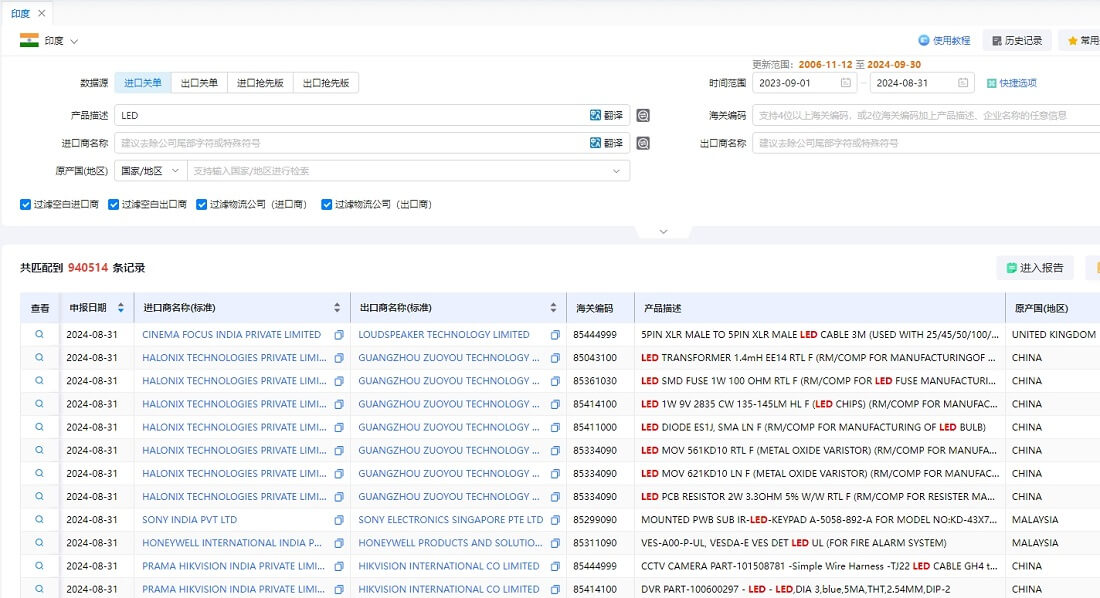Copy exporter name LOUDSPEAKER TECHNOLOGY LIMITED

pos(555,335)
